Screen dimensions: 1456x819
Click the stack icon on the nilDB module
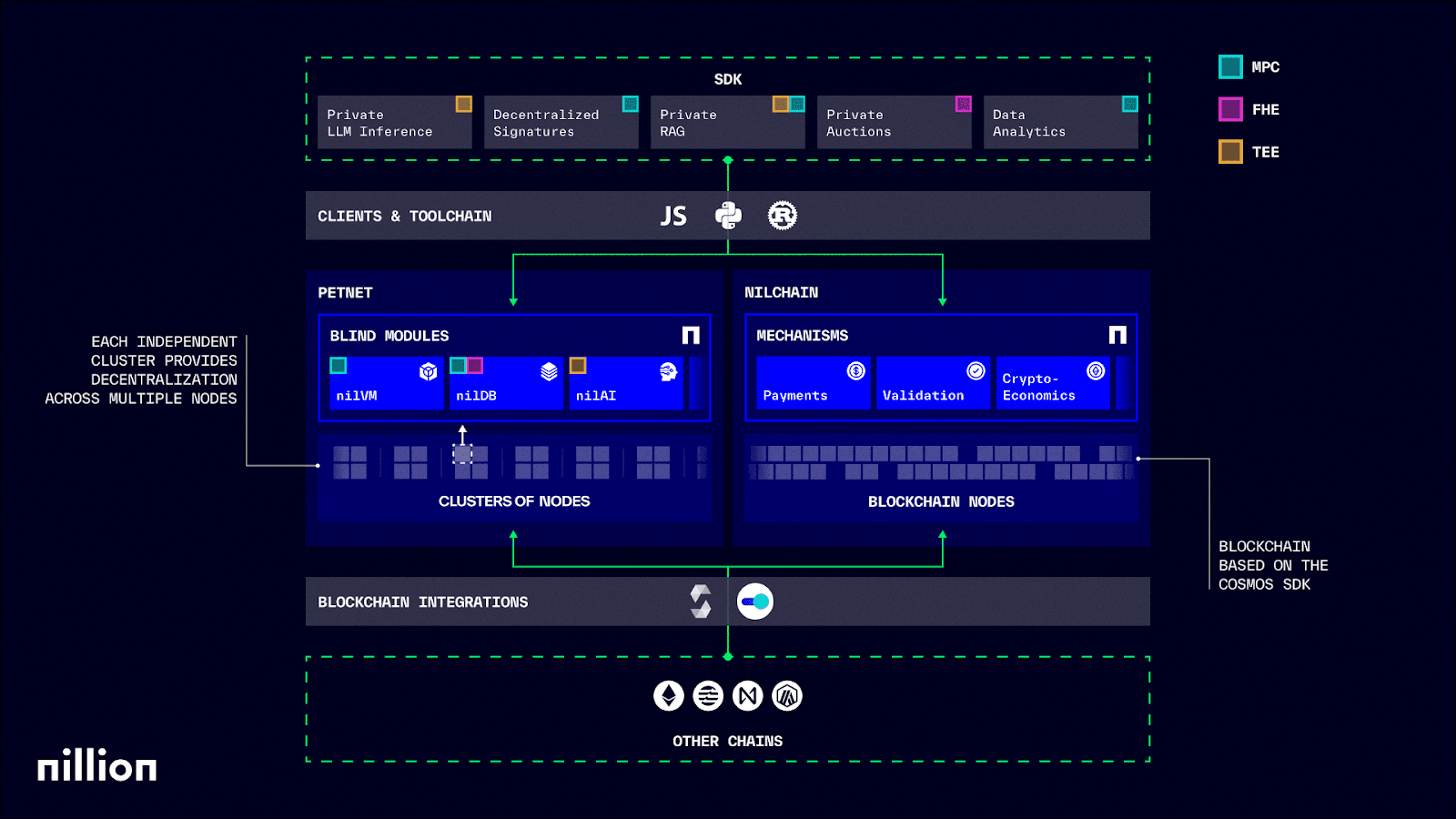[x=547, y=371]
